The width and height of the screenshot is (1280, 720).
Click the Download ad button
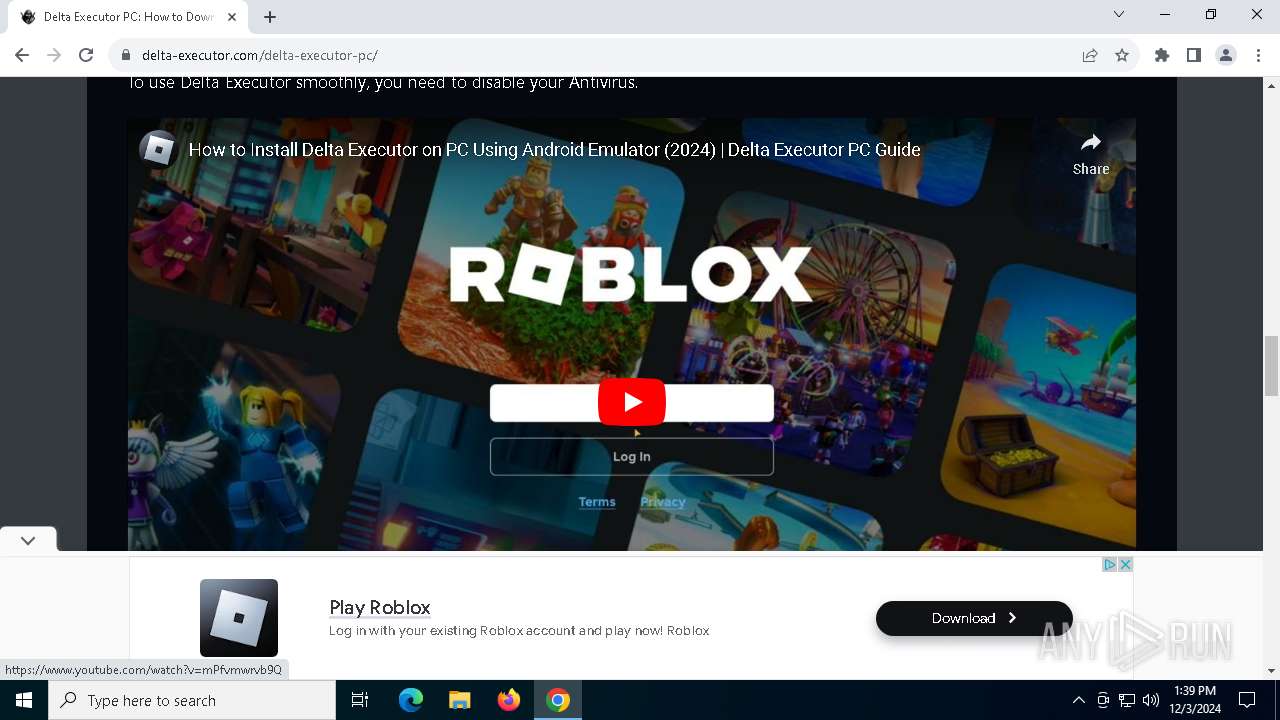974,618
